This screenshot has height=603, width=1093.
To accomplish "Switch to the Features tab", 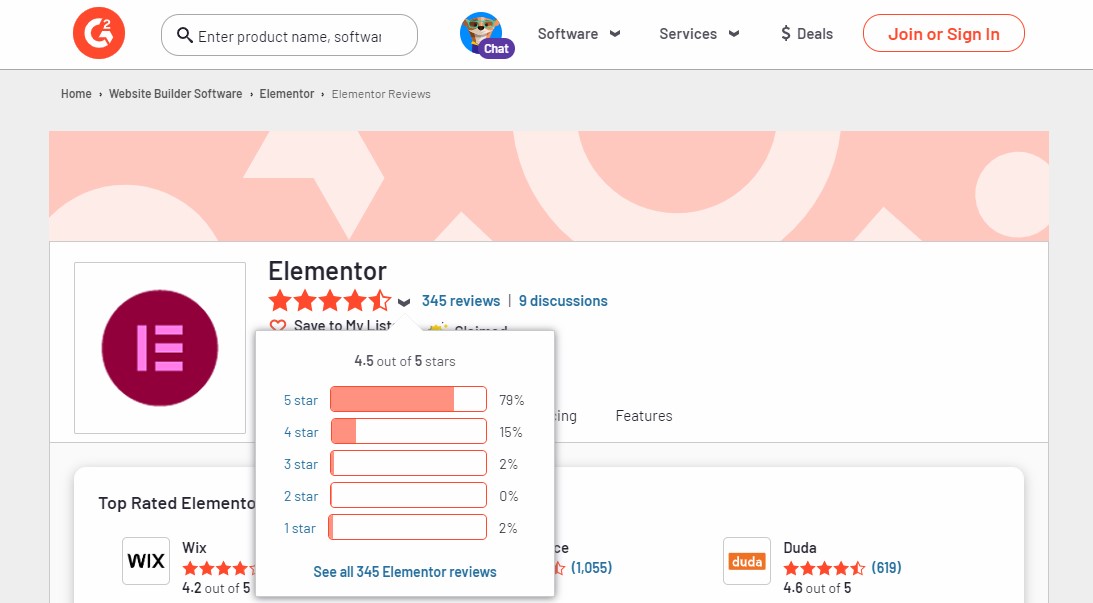I will click(644, 415).
